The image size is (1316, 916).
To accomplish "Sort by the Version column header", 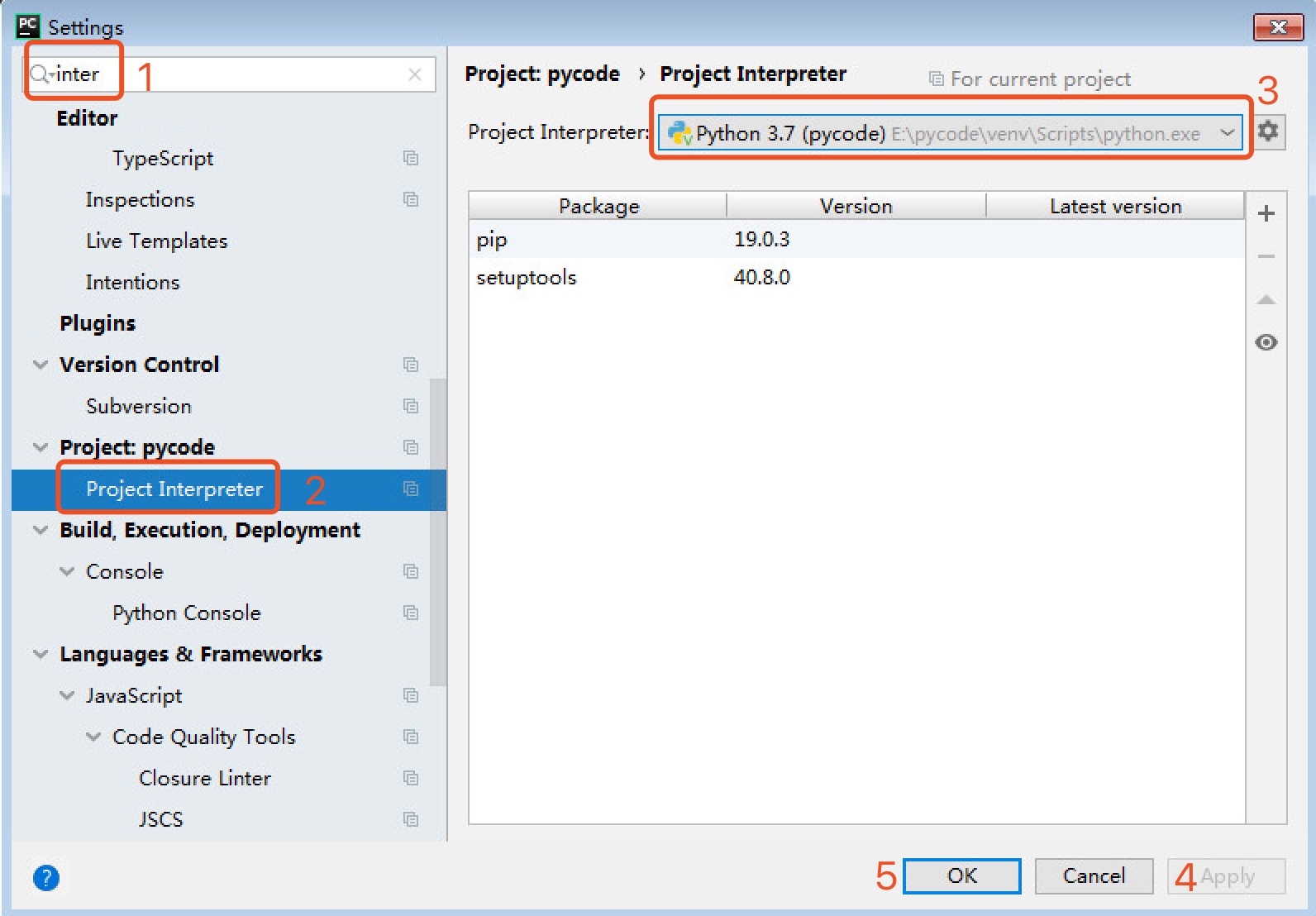I will 856,206.
